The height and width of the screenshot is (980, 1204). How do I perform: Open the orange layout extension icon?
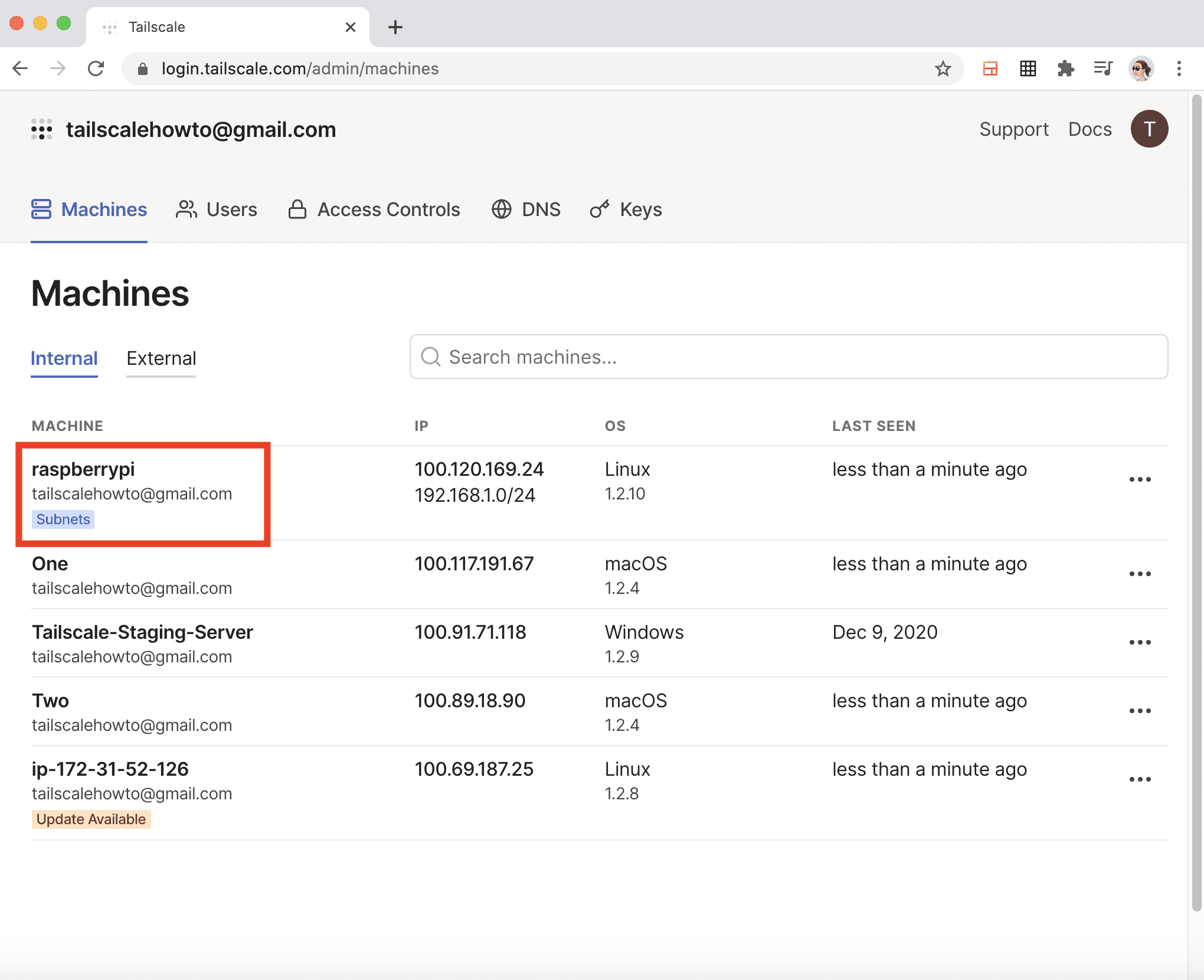pos(990,68)
